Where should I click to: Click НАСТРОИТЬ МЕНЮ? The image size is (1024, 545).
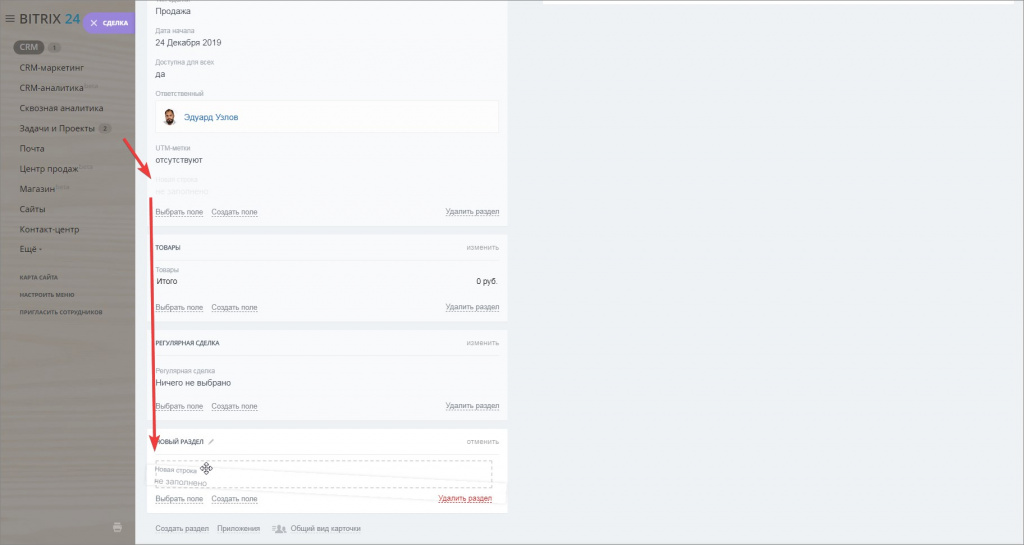[x=47, y=295]
